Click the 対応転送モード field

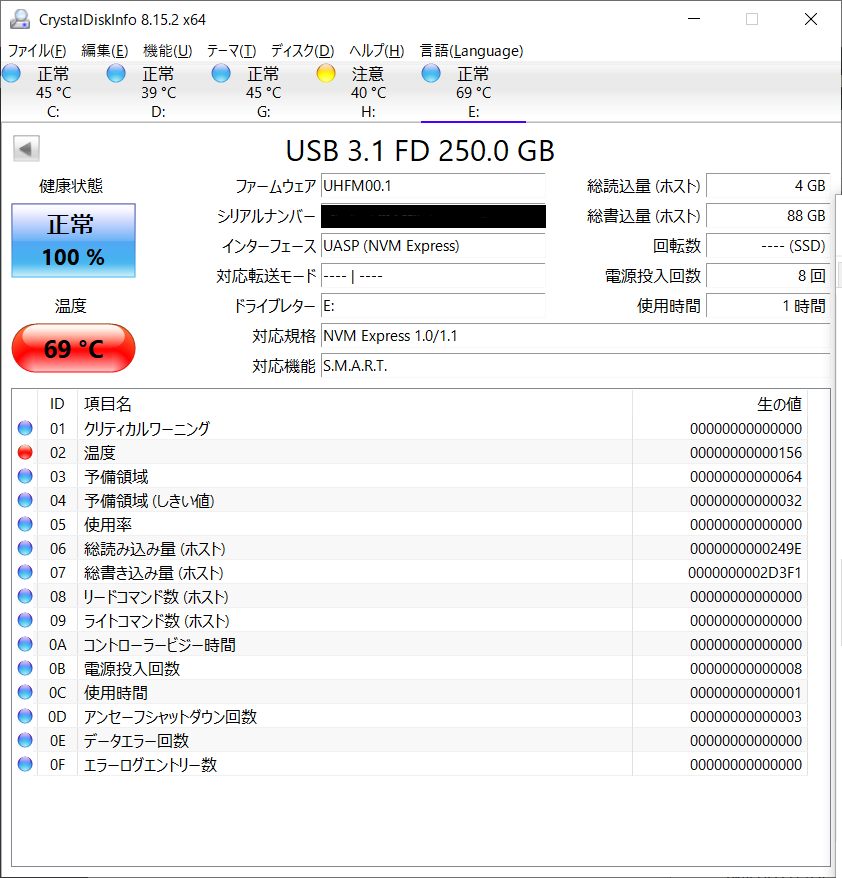433,276
